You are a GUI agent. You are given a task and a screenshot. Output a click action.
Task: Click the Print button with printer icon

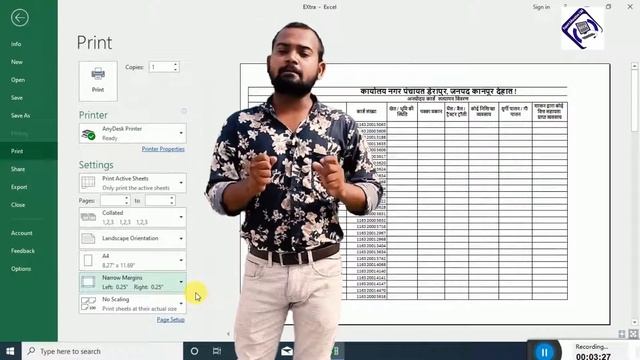point(98,81)
